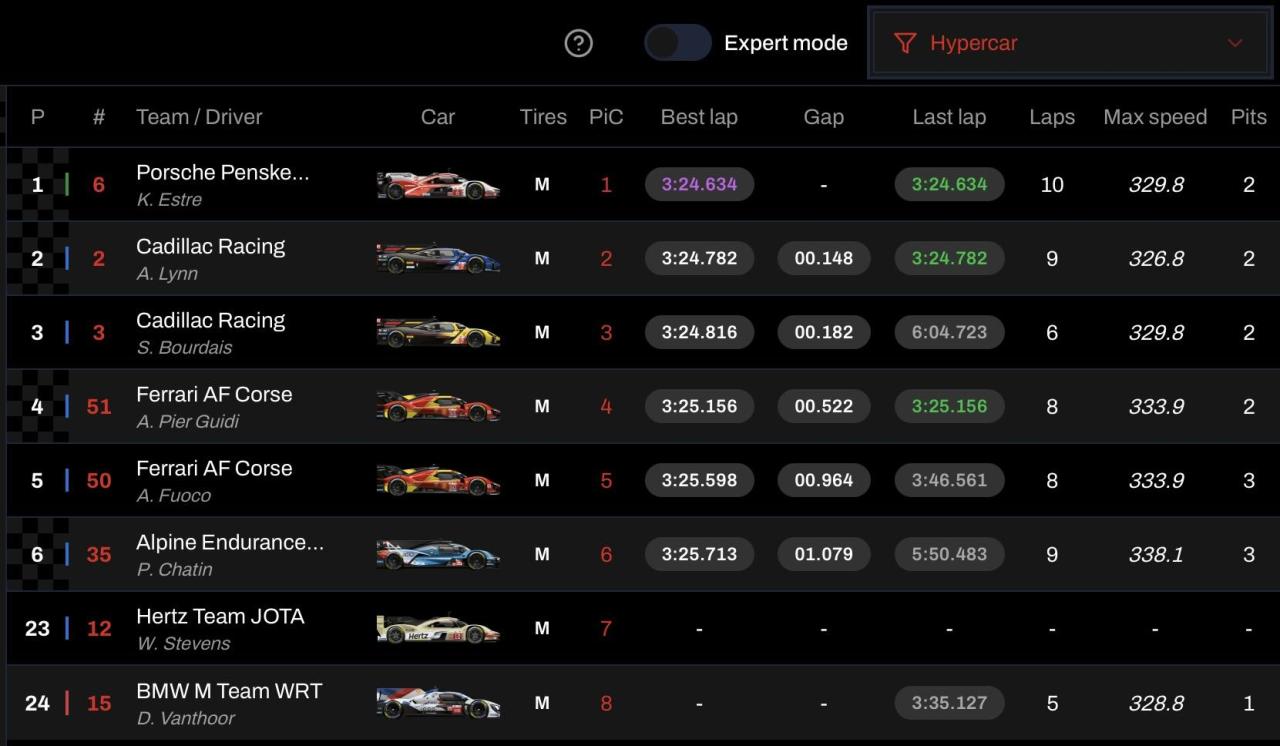Viewport: 1280px width, 746px height.
Task: Expand the dropdown chevron arrow
Action: pos(1235,43)
